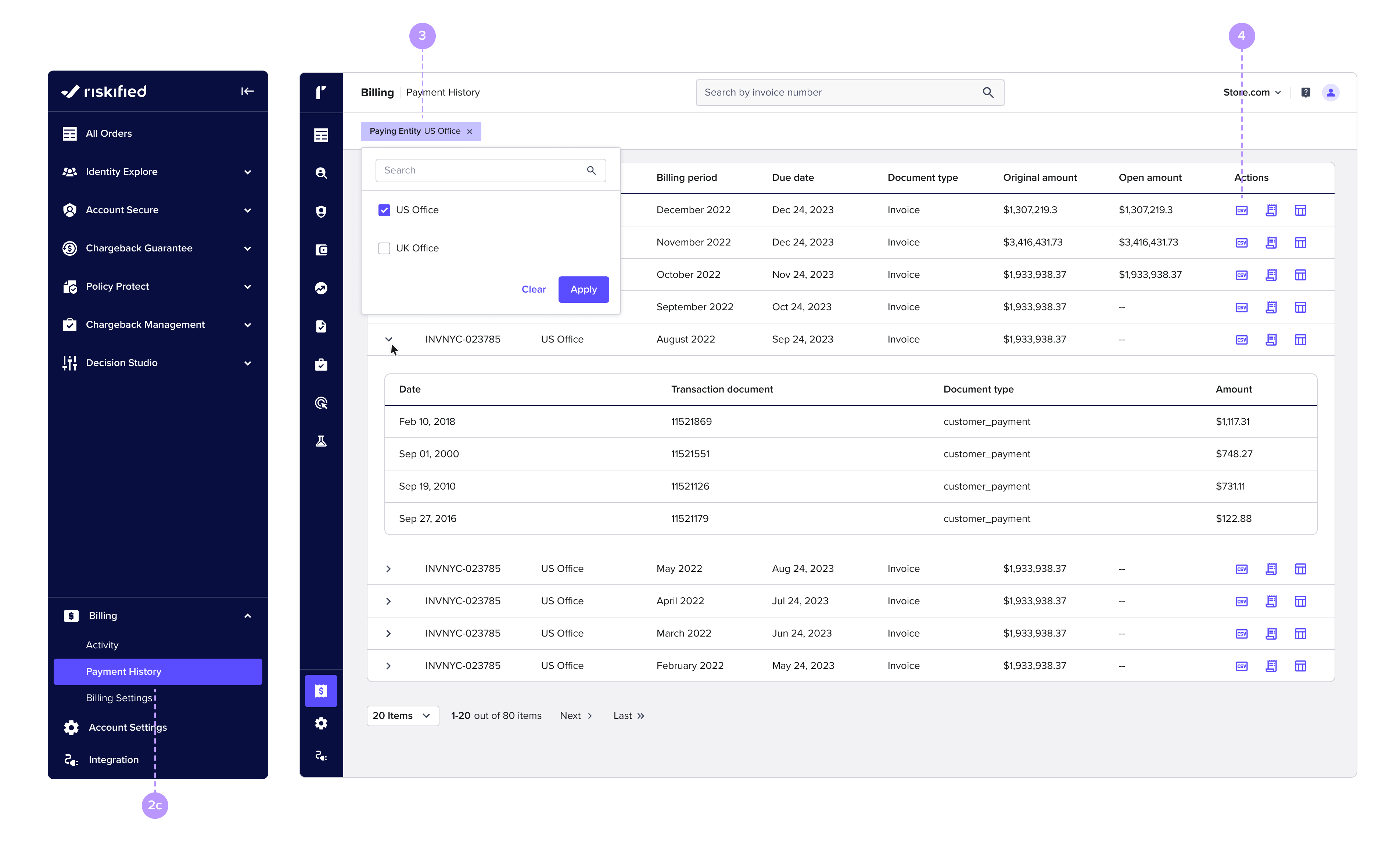This screenshot has height=849, width=1400.
Task: Open Activity under Billing
Action: point(102,645)
